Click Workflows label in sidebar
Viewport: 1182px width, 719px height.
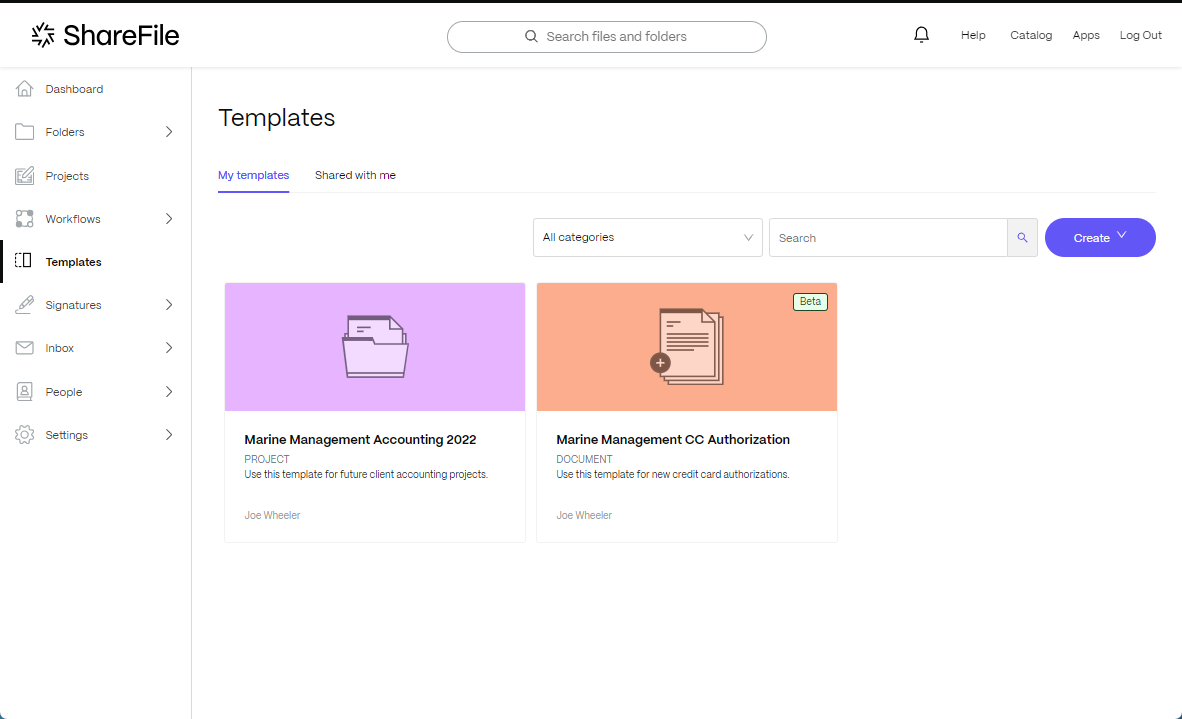pos(72,219)
